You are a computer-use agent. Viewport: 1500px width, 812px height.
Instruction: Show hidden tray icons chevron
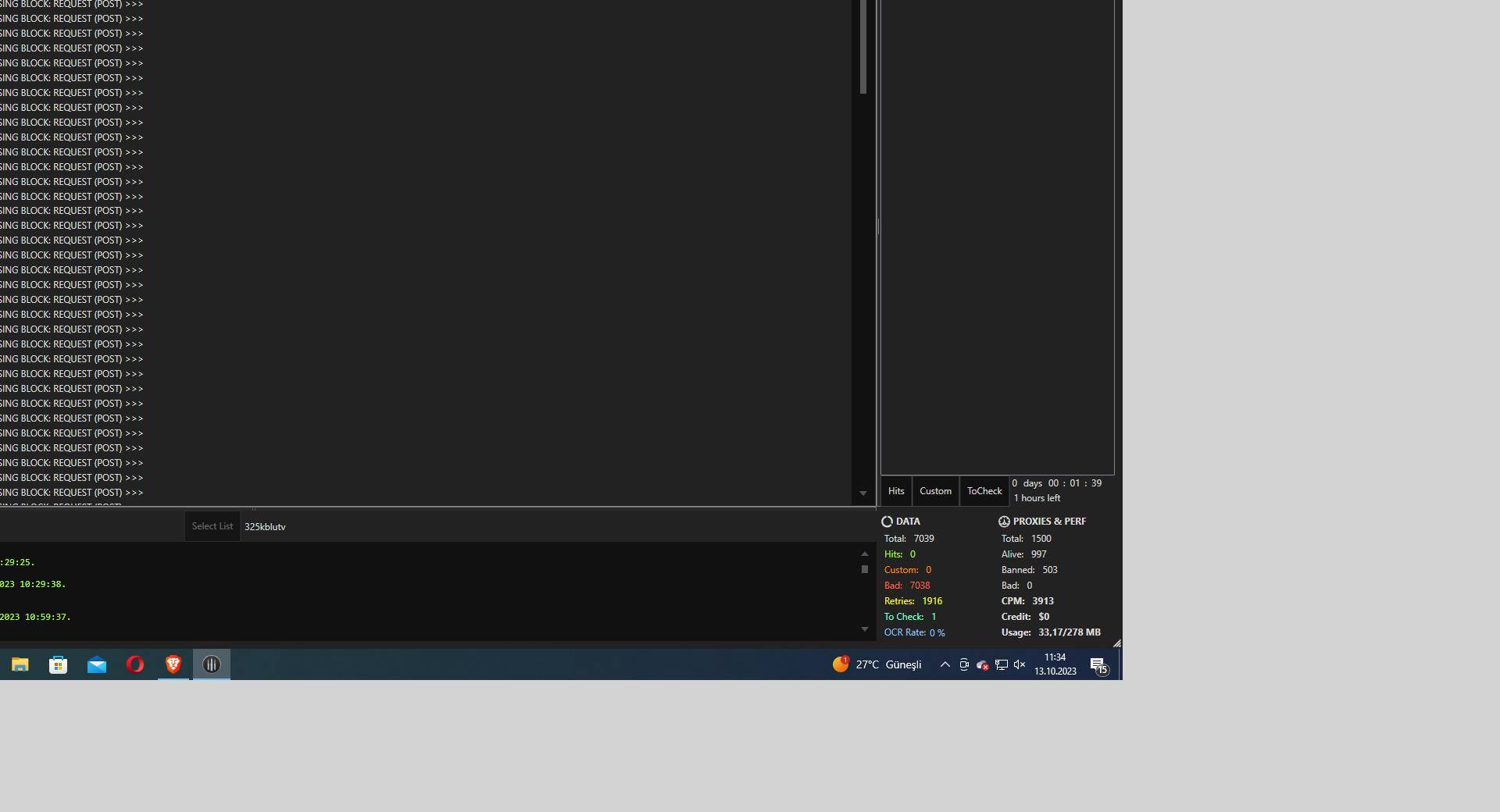point(945,664)
